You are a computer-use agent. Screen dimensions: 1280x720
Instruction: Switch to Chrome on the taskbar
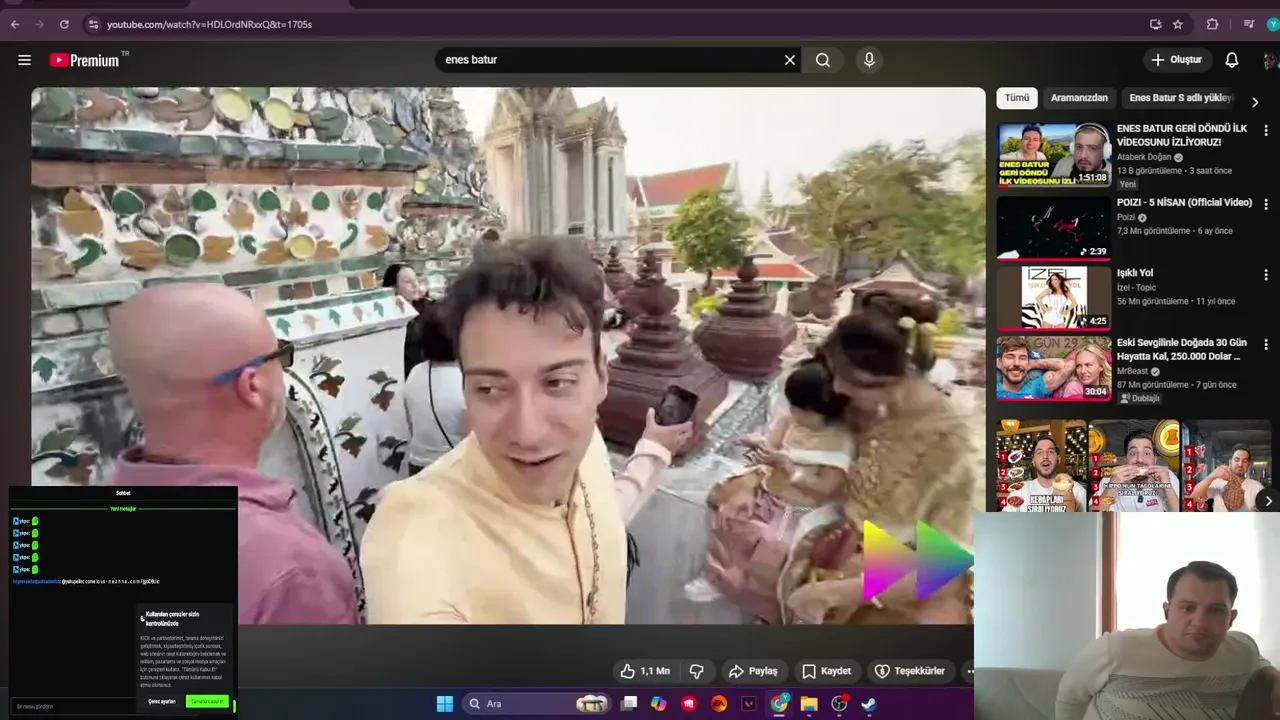click(x=779, y=704)
